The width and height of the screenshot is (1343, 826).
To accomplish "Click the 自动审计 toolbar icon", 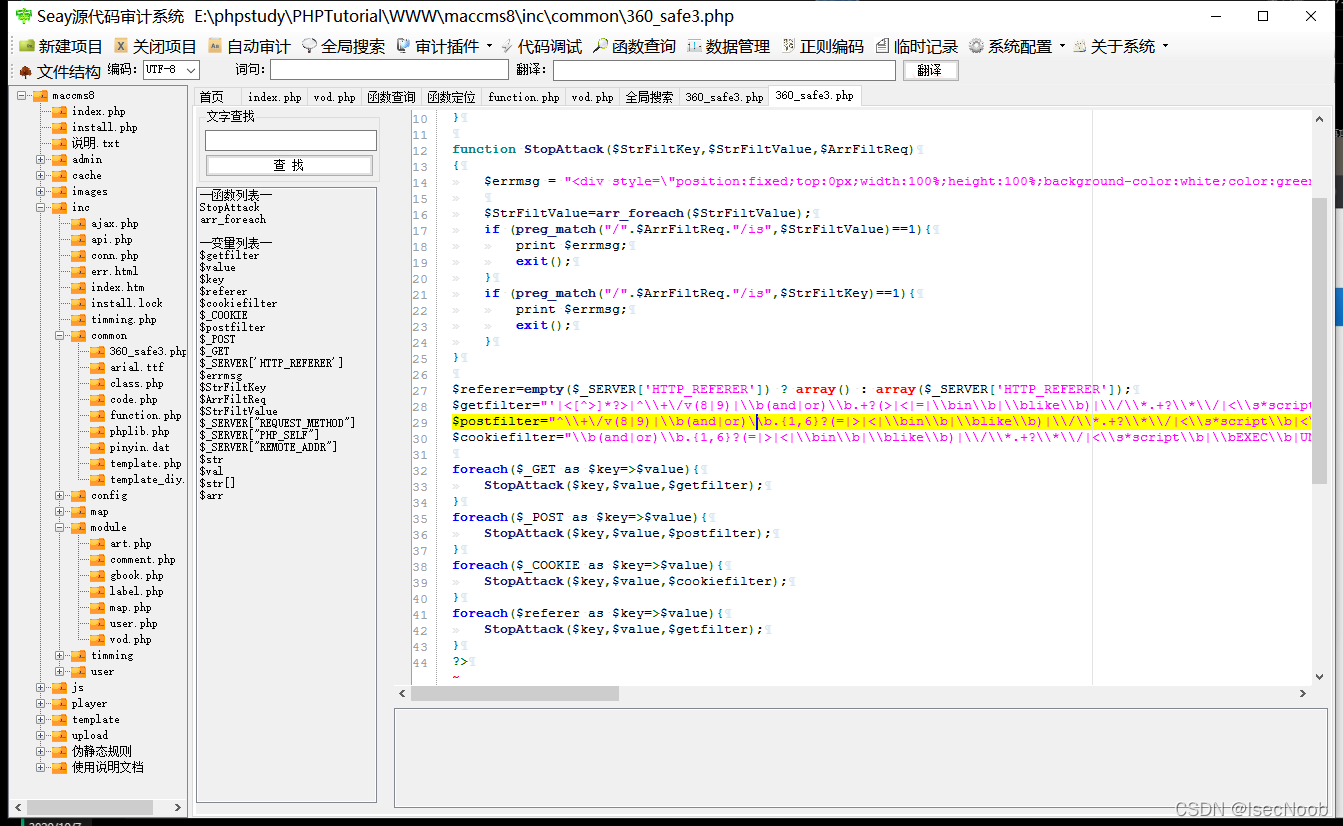I will tap(215, 46).
